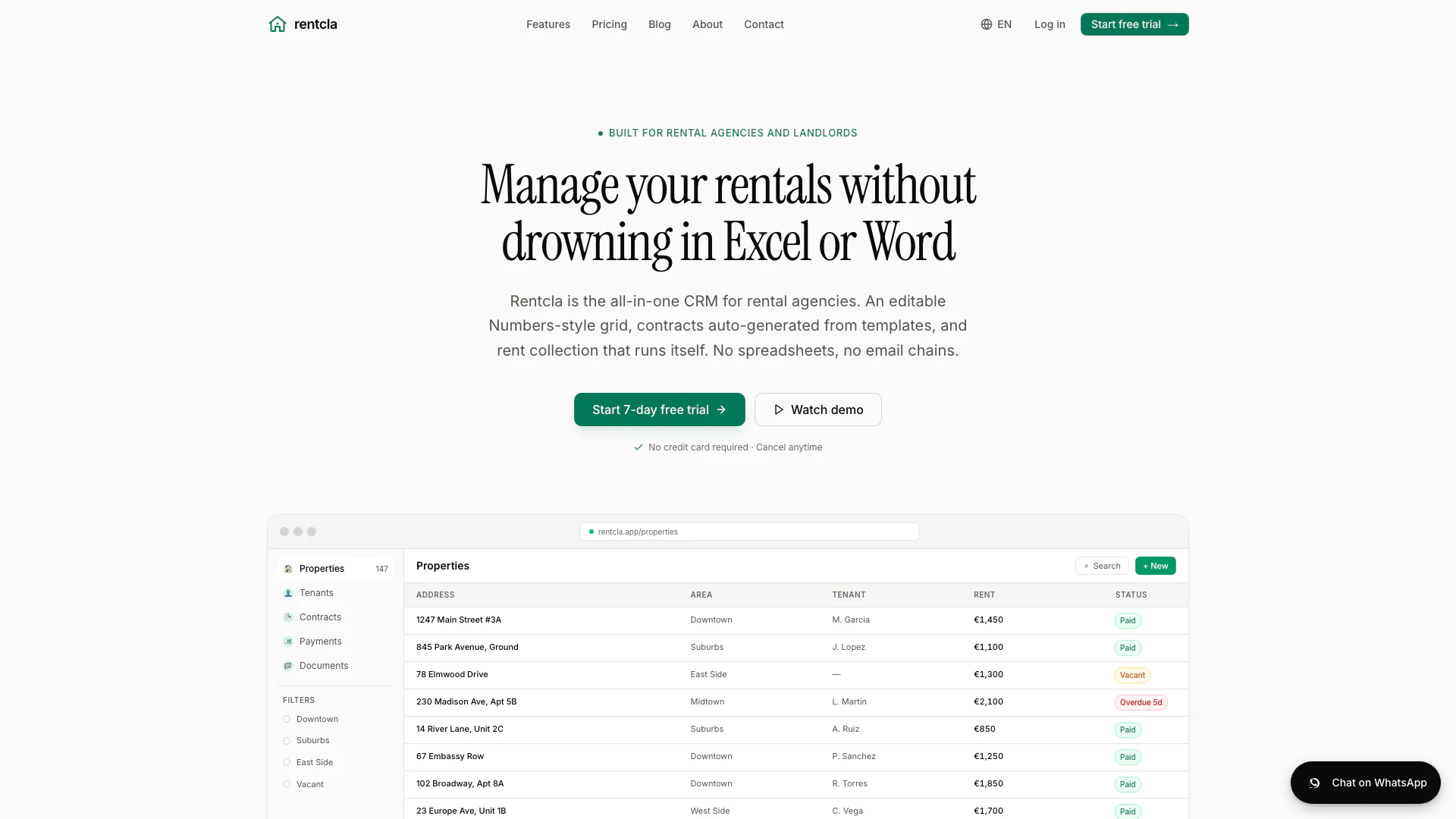Click the RENT column header

click(x=984, y=595)
